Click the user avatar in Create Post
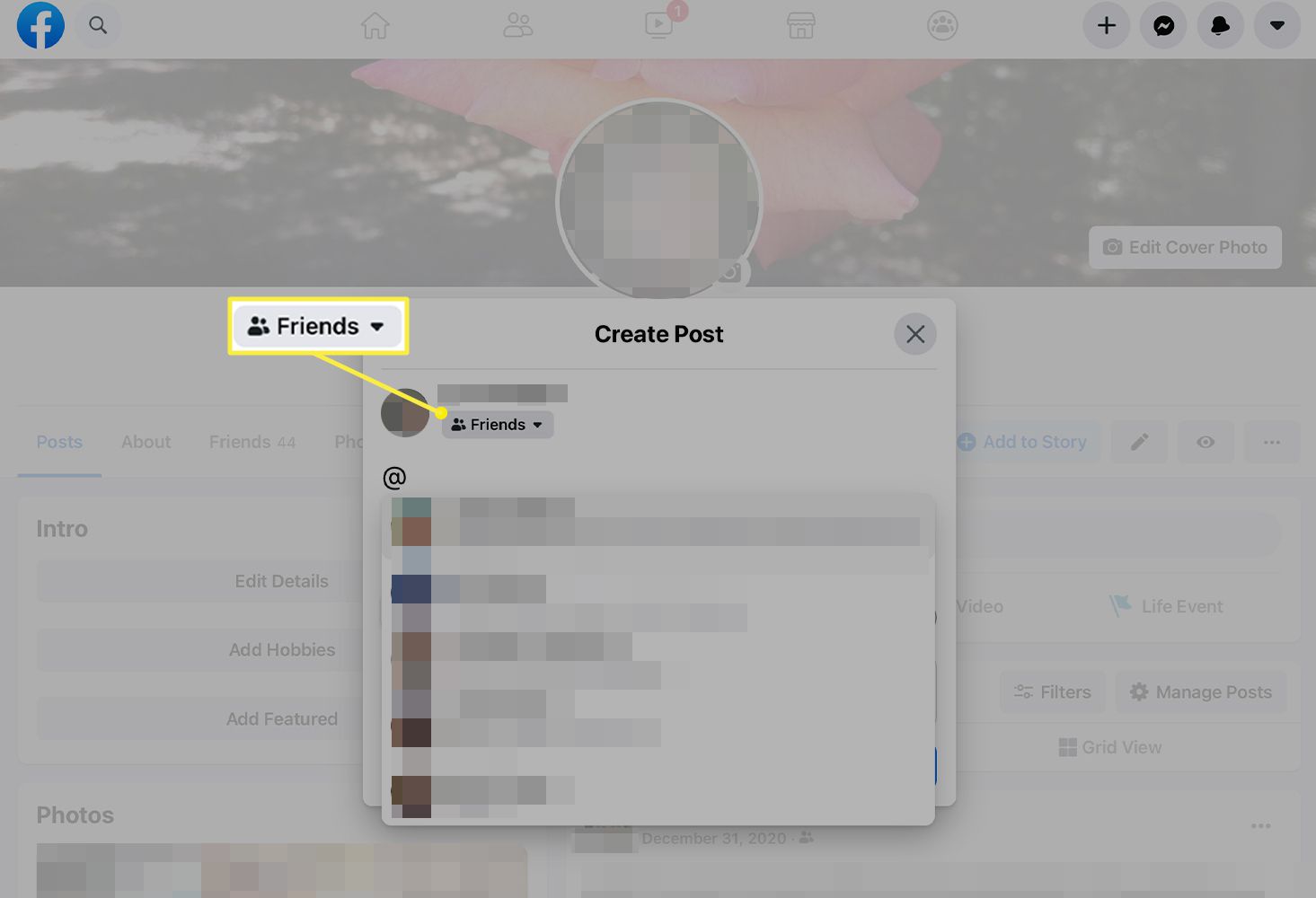 405,413
